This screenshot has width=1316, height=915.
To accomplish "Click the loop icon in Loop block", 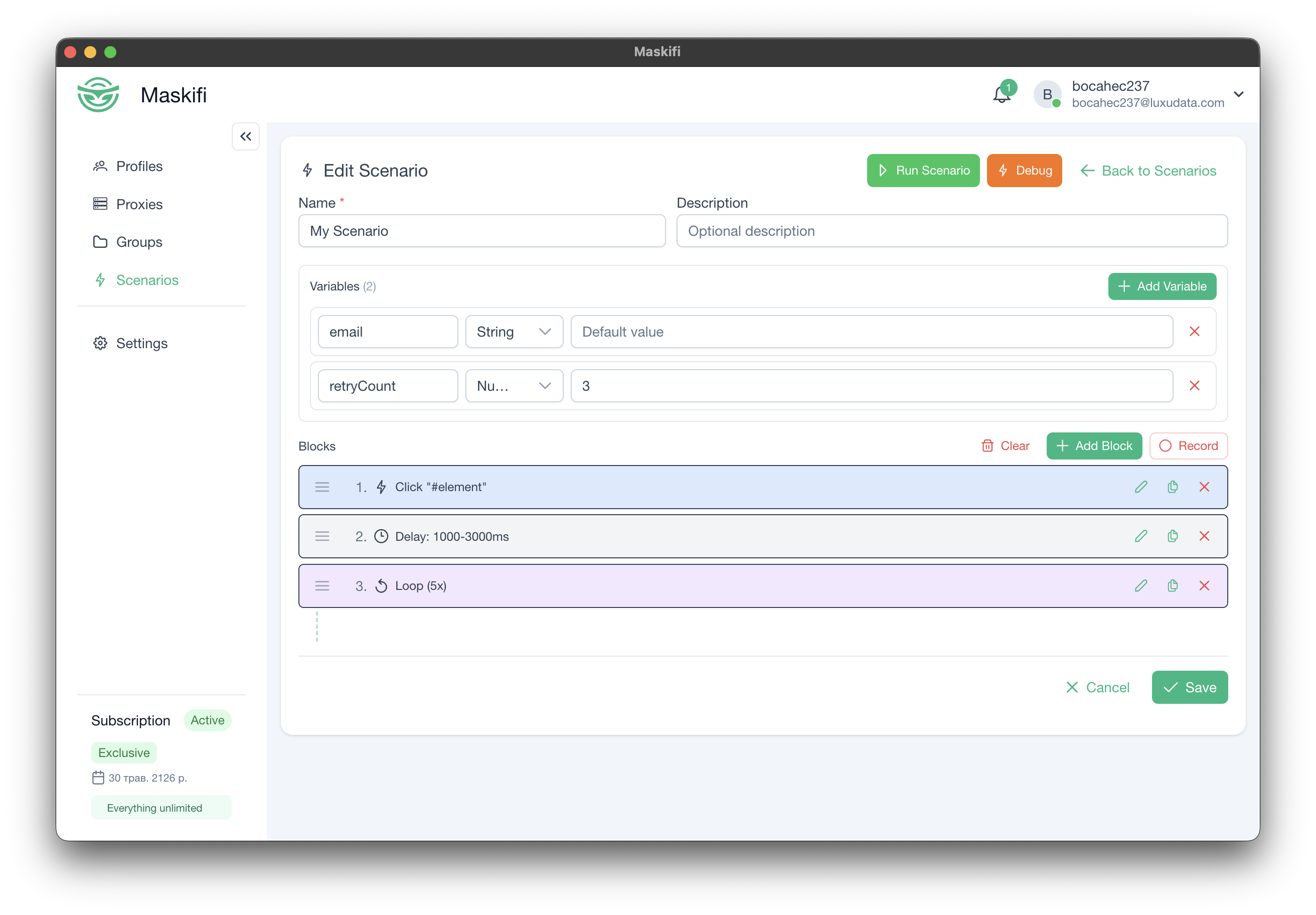I will pos(381,585).
